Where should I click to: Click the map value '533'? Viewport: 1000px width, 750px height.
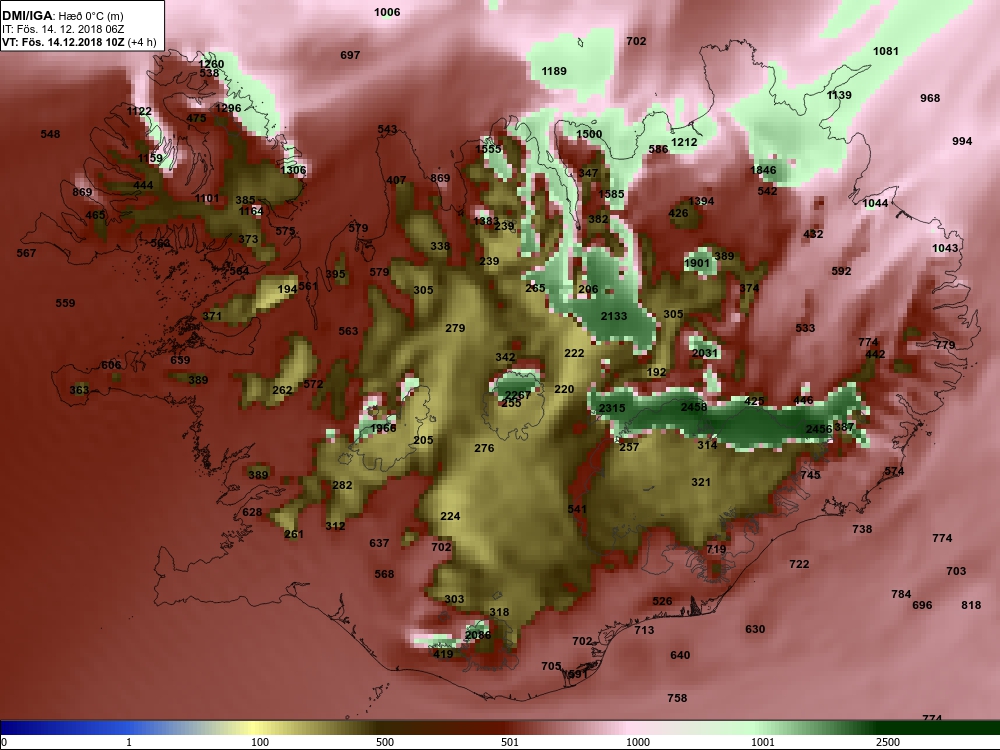tap(805, 328)
